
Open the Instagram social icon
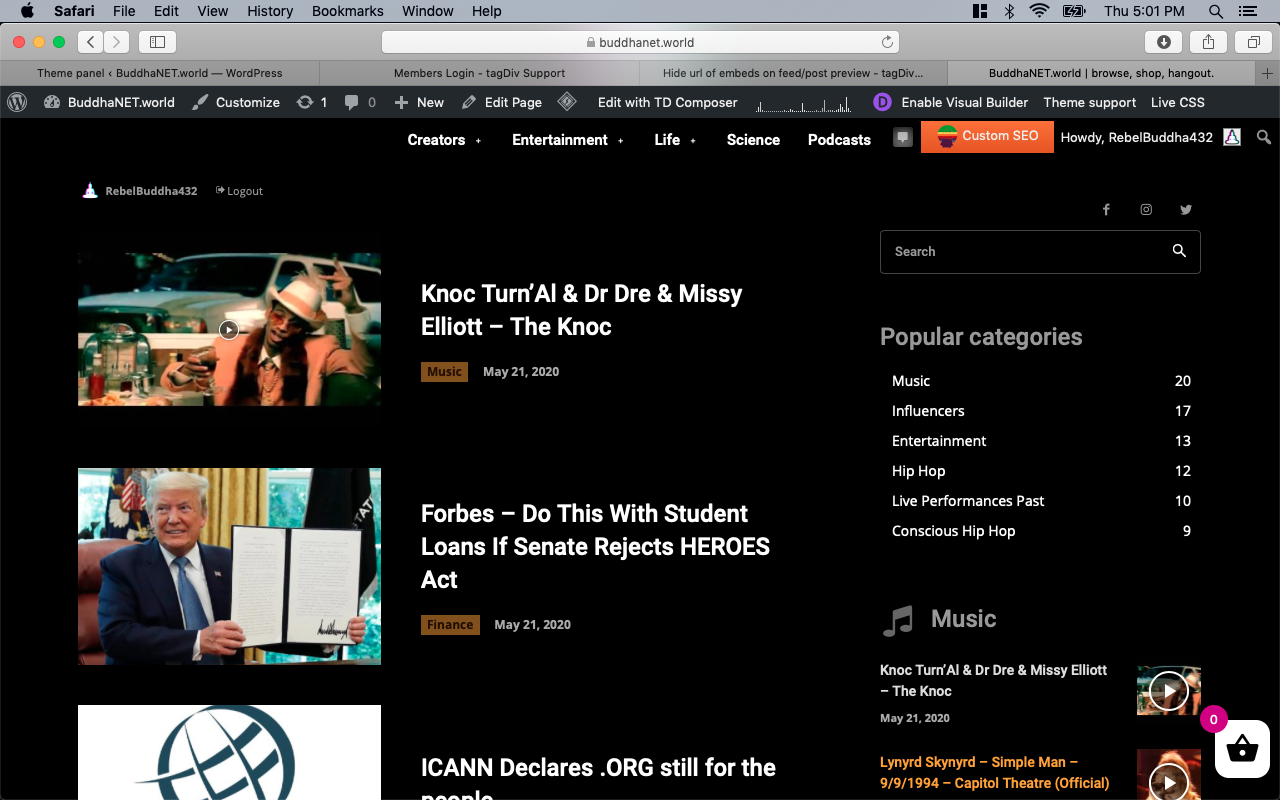(x=1146, y=209)
